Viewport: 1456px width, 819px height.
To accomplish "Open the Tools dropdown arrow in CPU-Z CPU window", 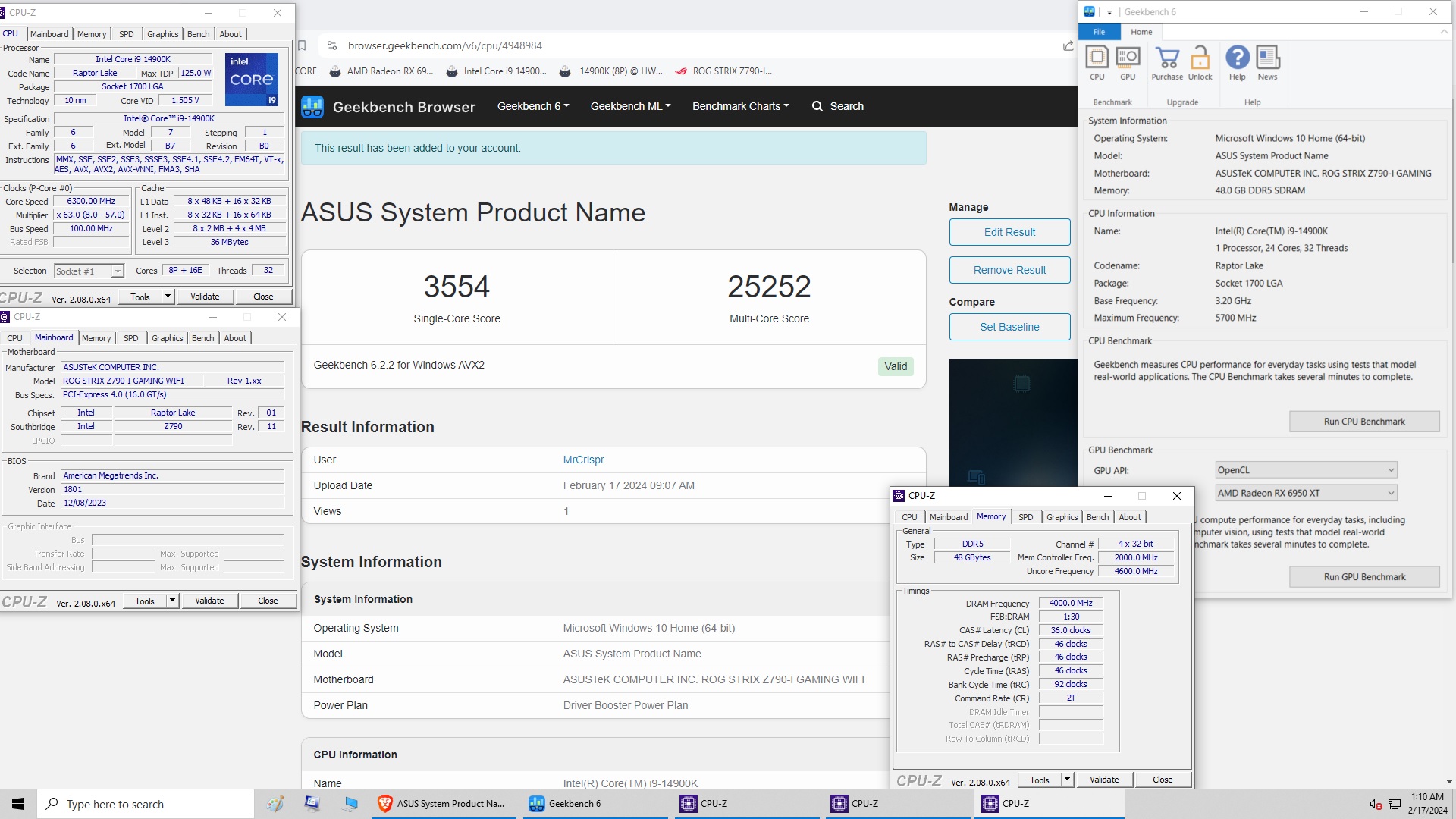I will 168,297.
